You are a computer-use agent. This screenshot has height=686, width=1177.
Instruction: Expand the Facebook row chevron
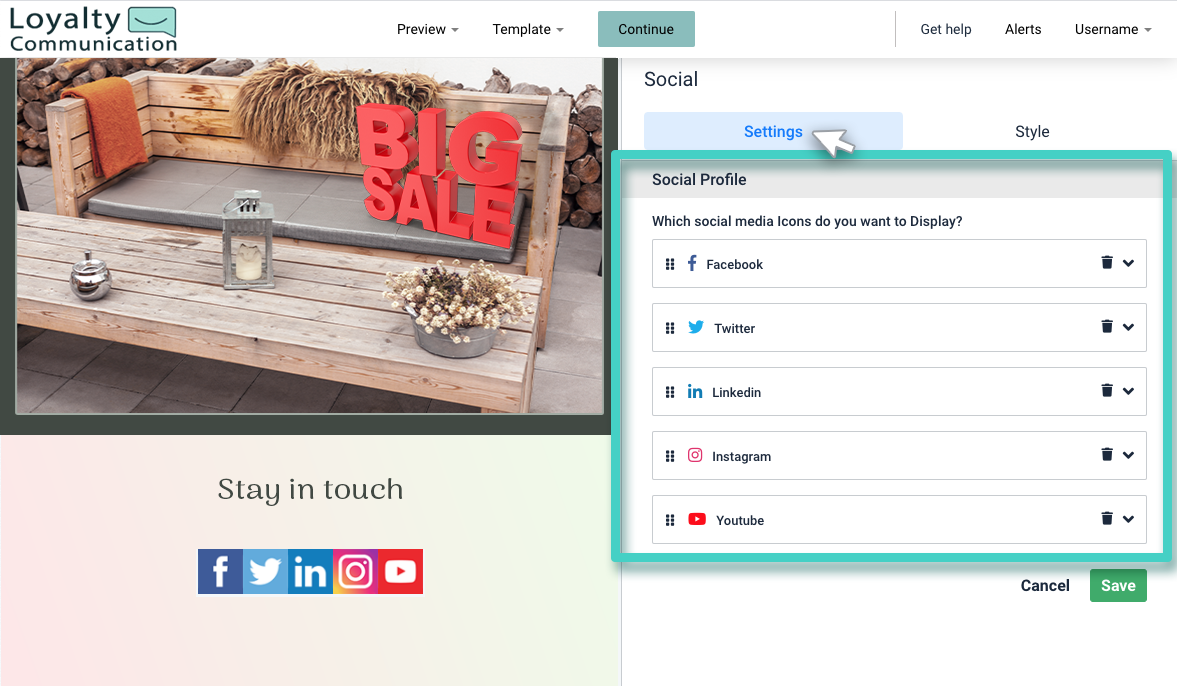point(1129,263)
